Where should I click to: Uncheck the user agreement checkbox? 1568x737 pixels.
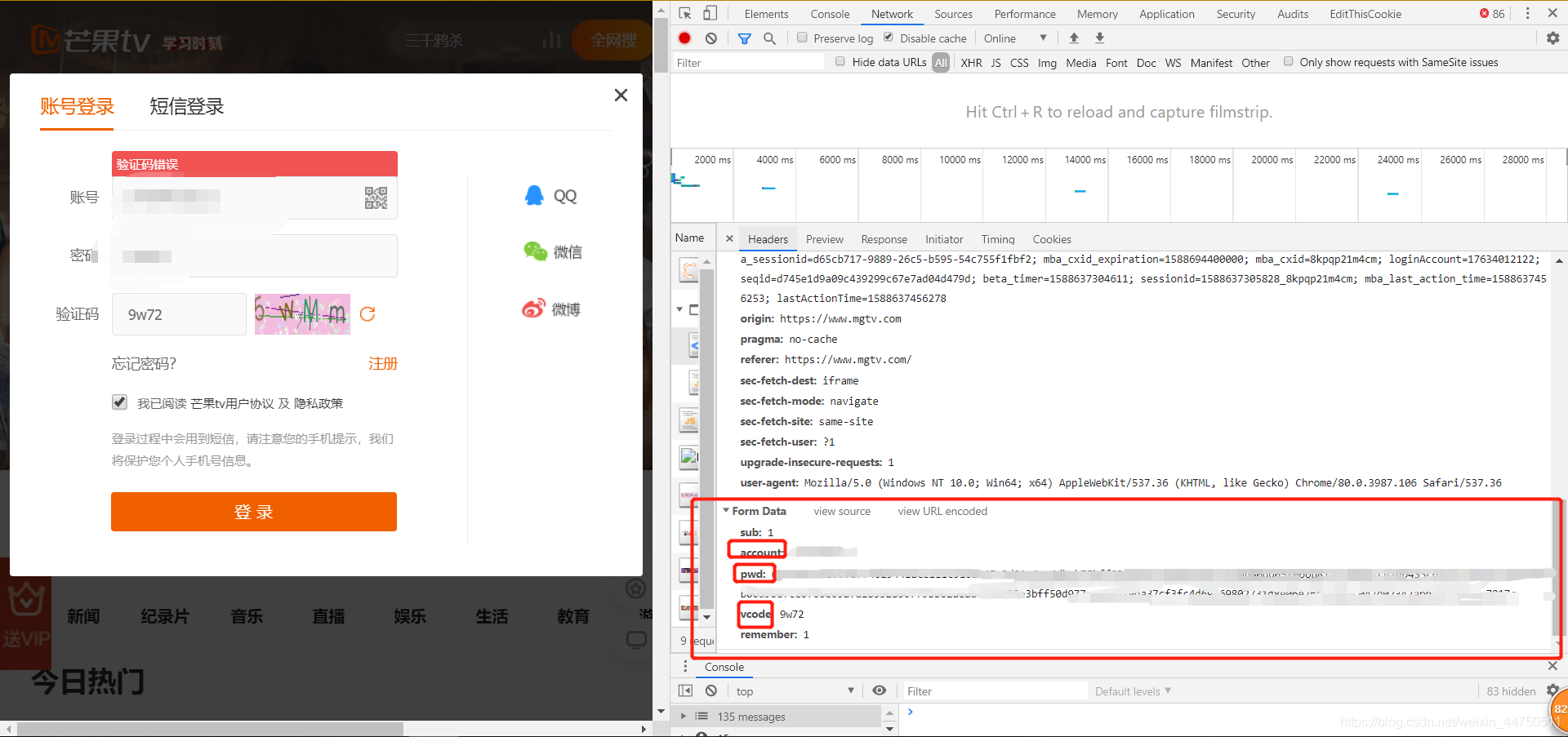(120, 402)
